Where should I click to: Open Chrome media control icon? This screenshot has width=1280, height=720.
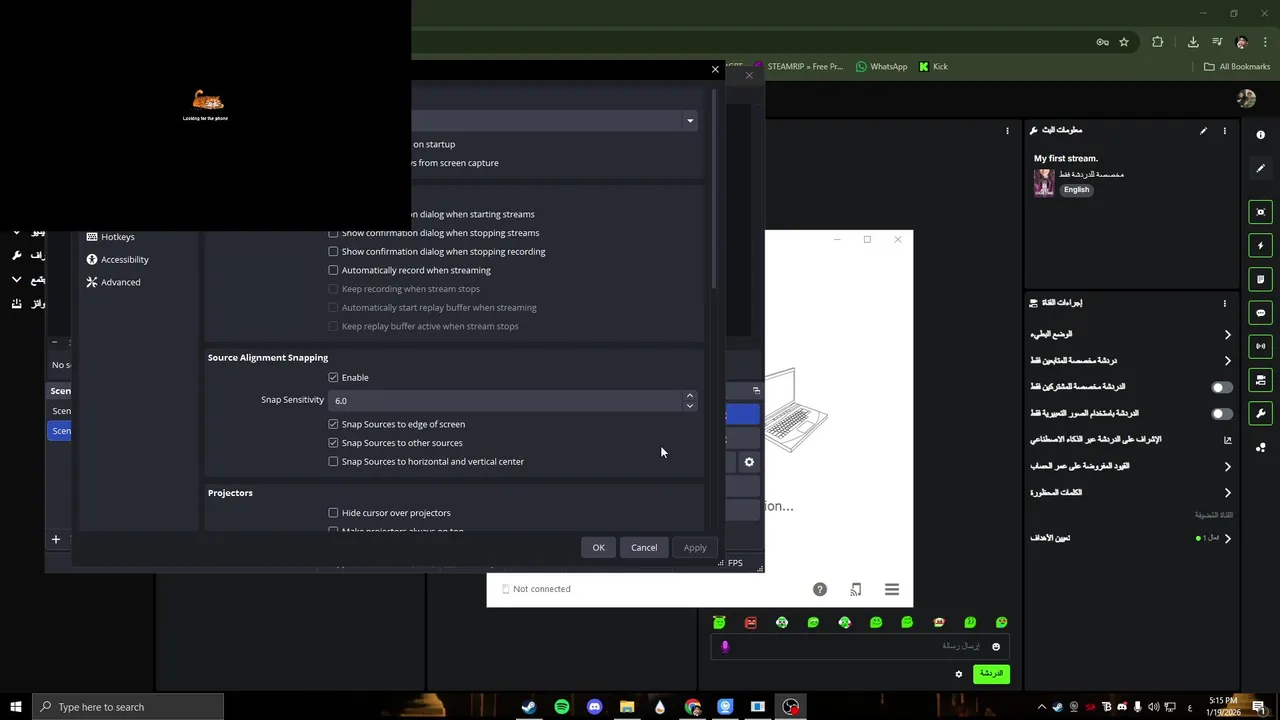(x=1217, y=42)
